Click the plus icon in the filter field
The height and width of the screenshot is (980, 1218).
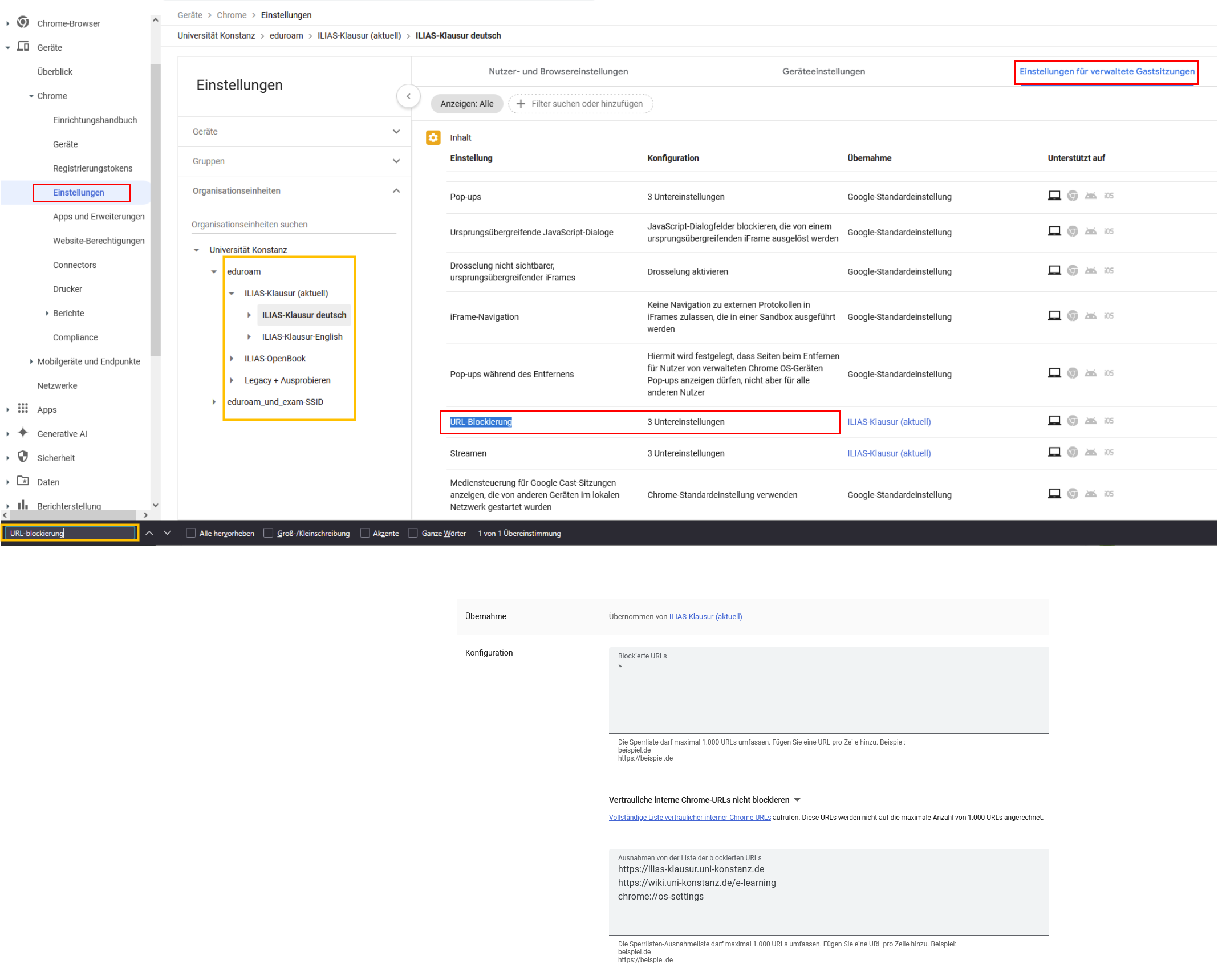[x=521, y=104]
